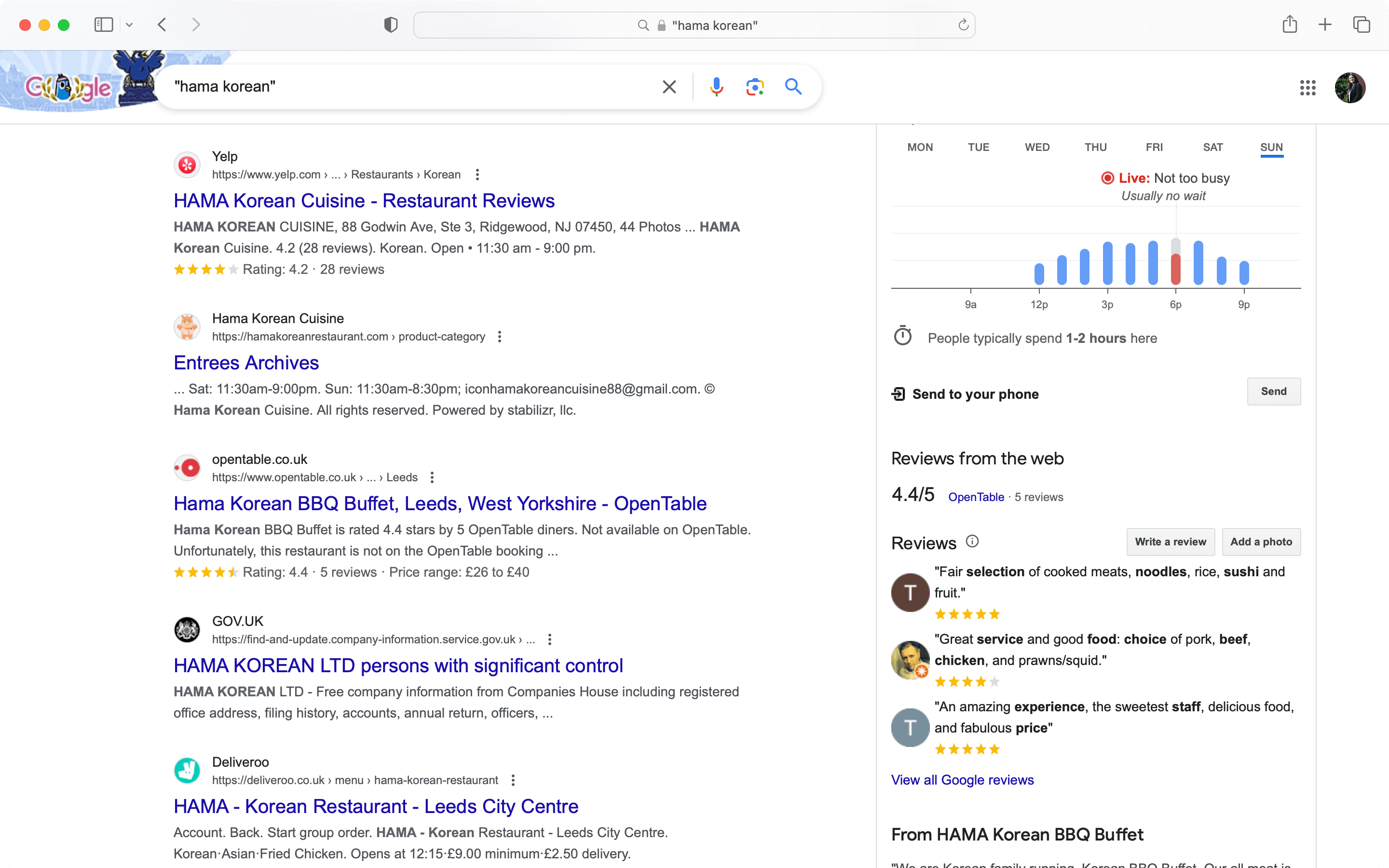Open HAMA KOREAN LTD persons link
The image size is (1389, 868).
(398, 665)
